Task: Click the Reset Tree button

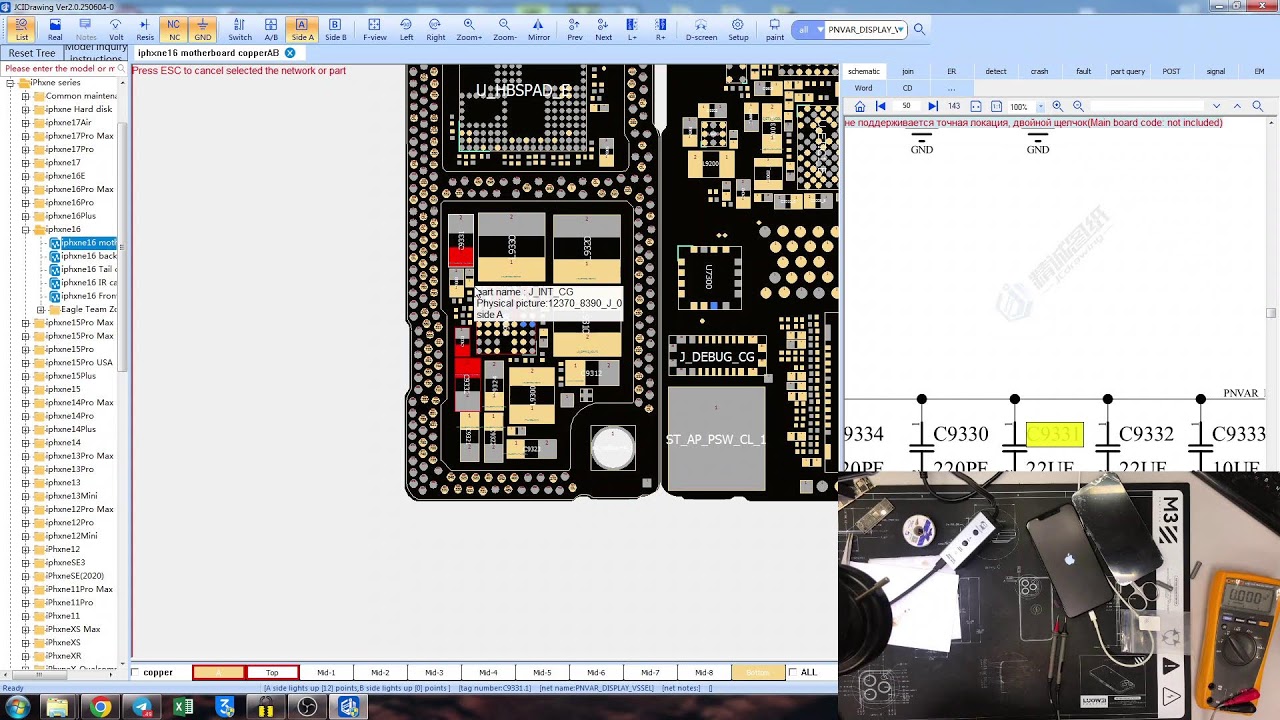Action: tap(32, 53)
